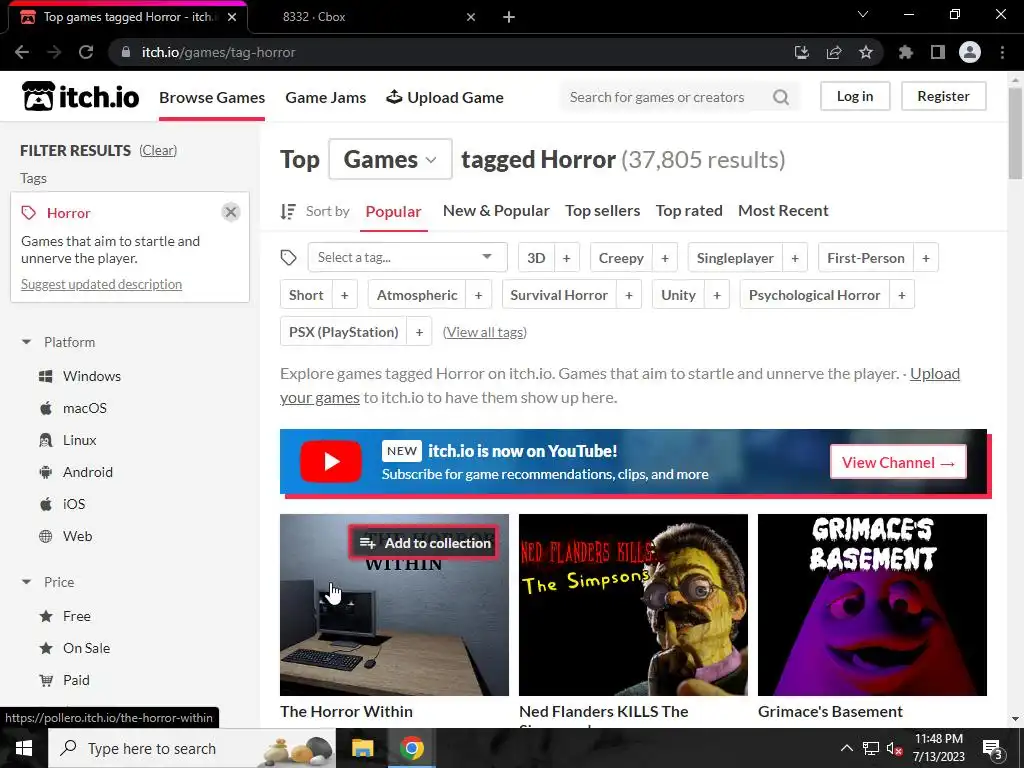
Task: Bookmark this page with star icon
Action: pos(866,52)
